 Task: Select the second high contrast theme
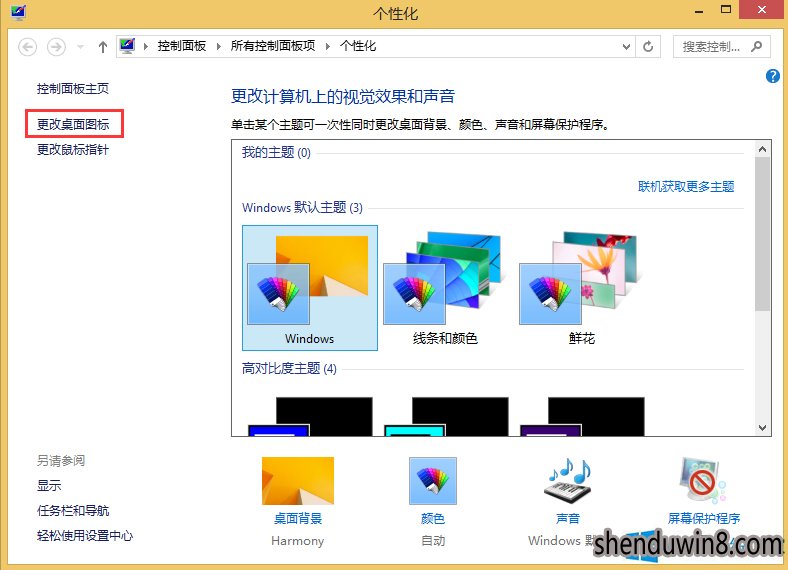click(446, 416)
